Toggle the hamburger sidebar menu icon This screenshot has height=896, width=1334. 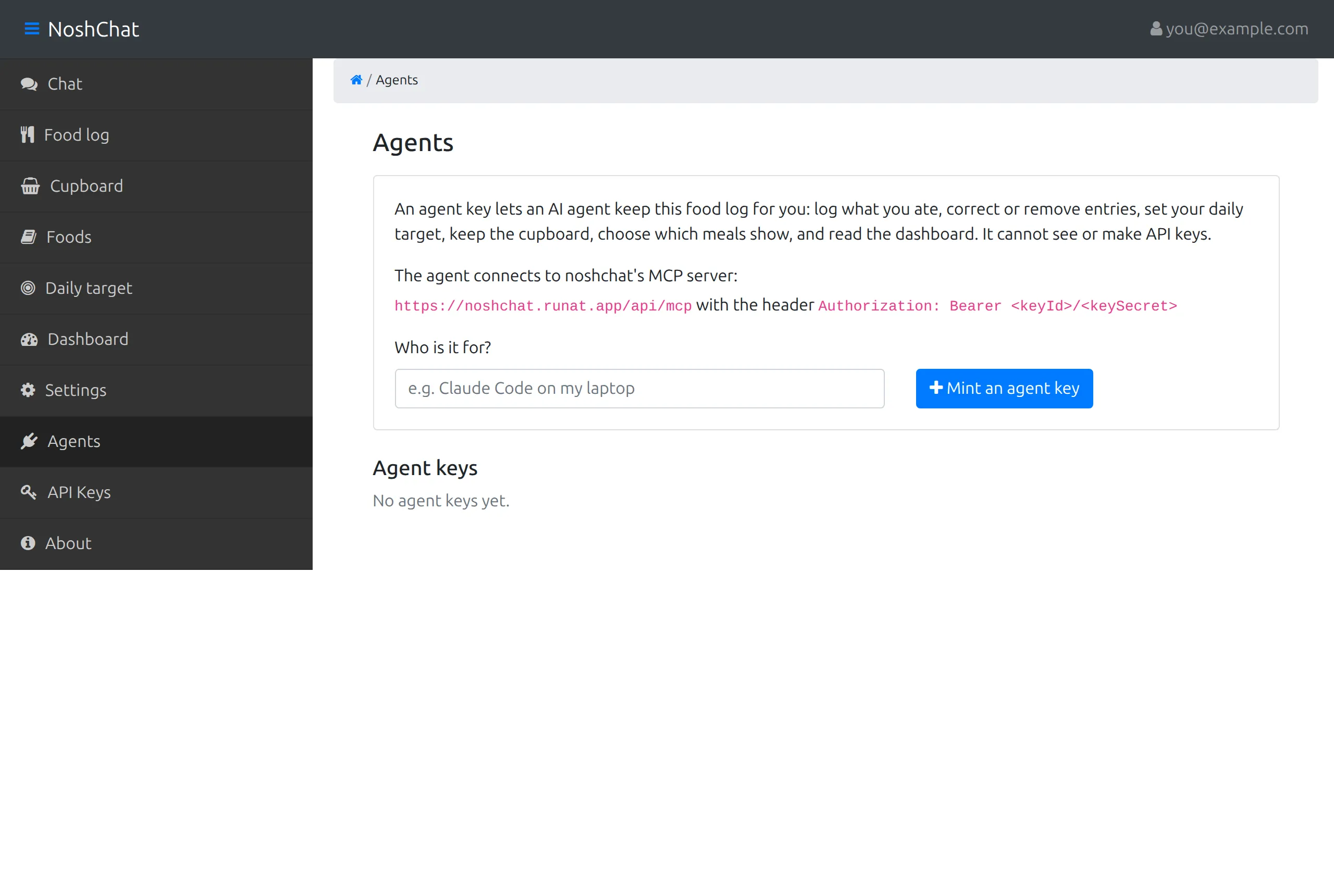pyautogui.click(x=32, y=29)
